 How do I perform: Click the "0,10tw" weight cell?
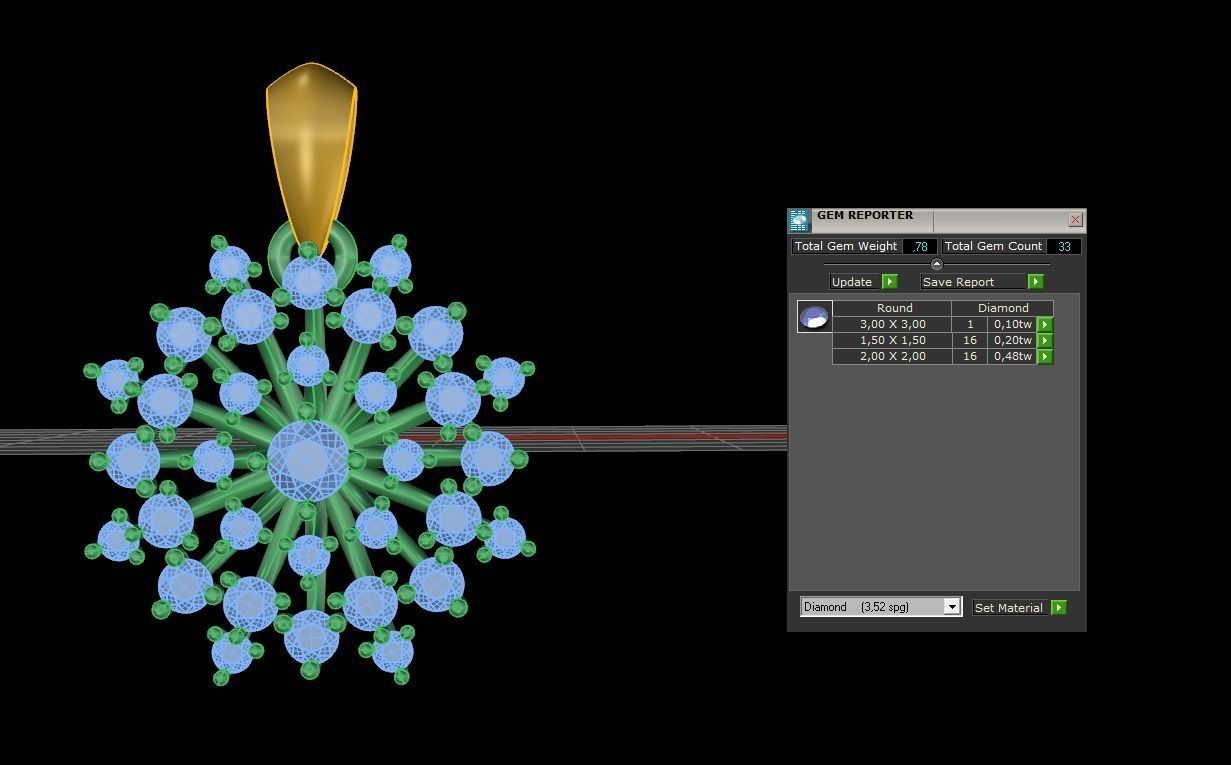(1012, 324)
